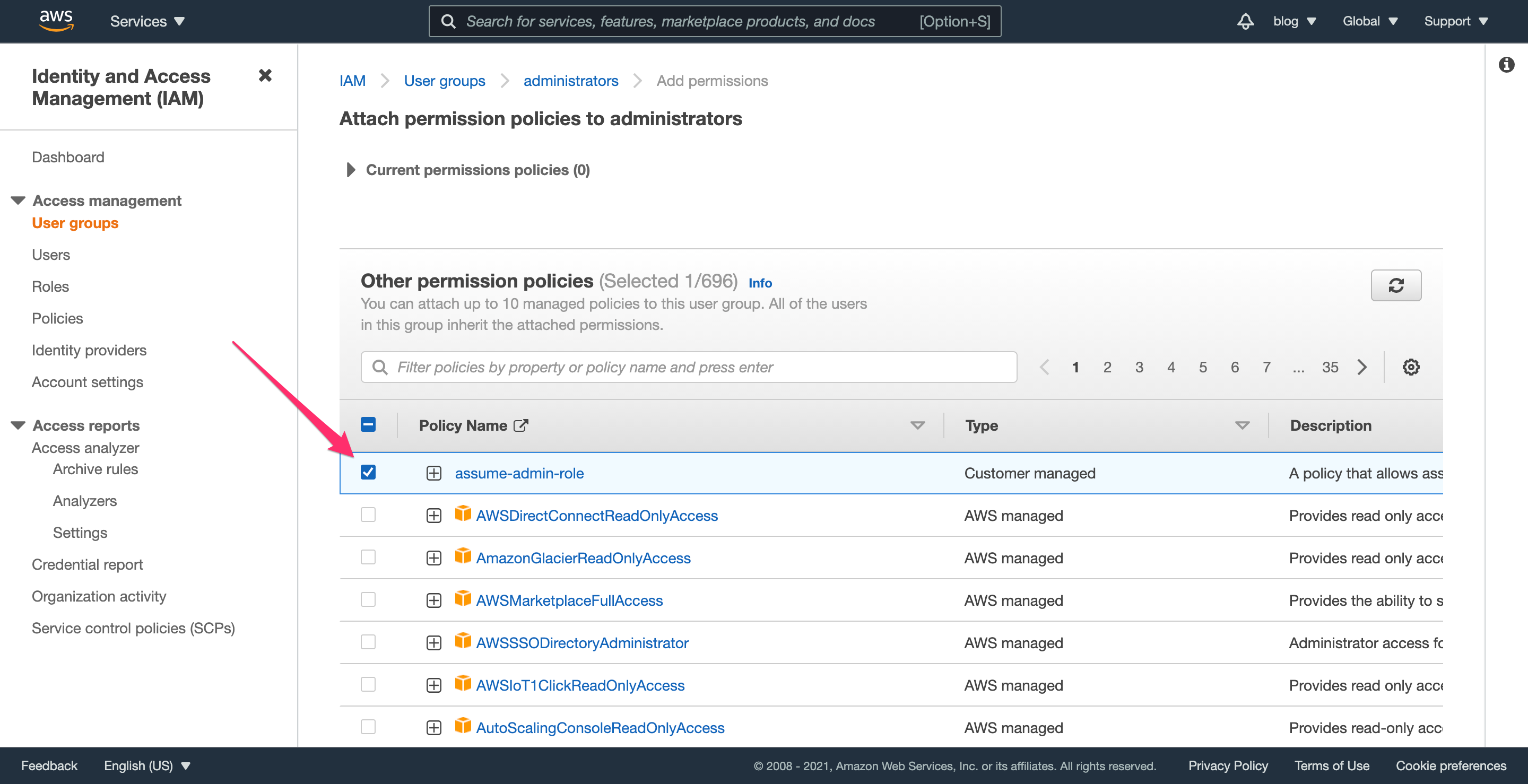Close the IAM navigation sidebar
Screen dimensions: 1528x784
click(265, 75)
